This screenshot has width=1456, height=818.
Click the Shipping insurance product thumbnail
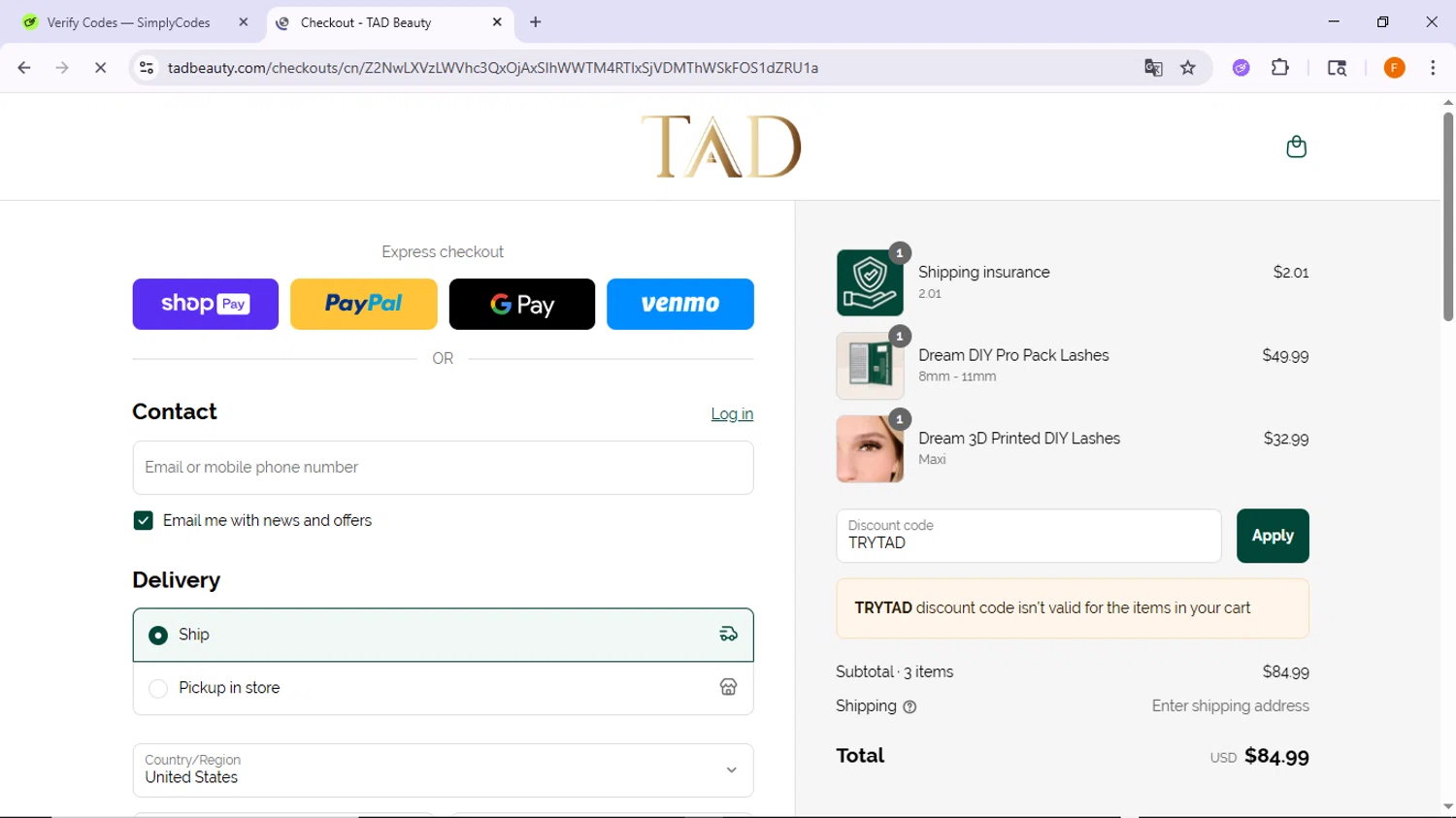pos(870,282)
